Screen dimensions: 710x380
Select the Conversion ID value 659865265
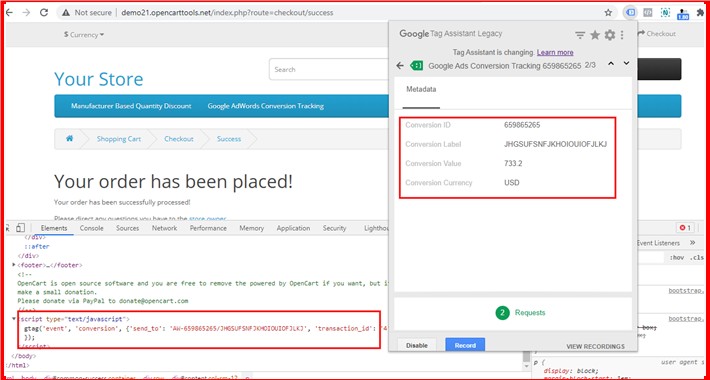522,125
